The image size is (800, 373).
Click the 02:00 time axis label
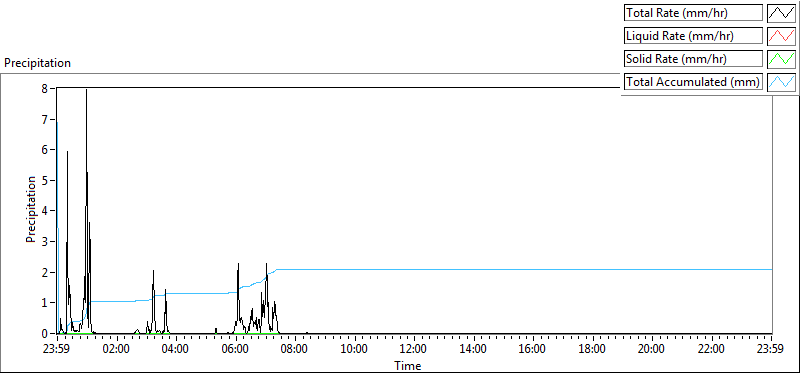point(116,350)
